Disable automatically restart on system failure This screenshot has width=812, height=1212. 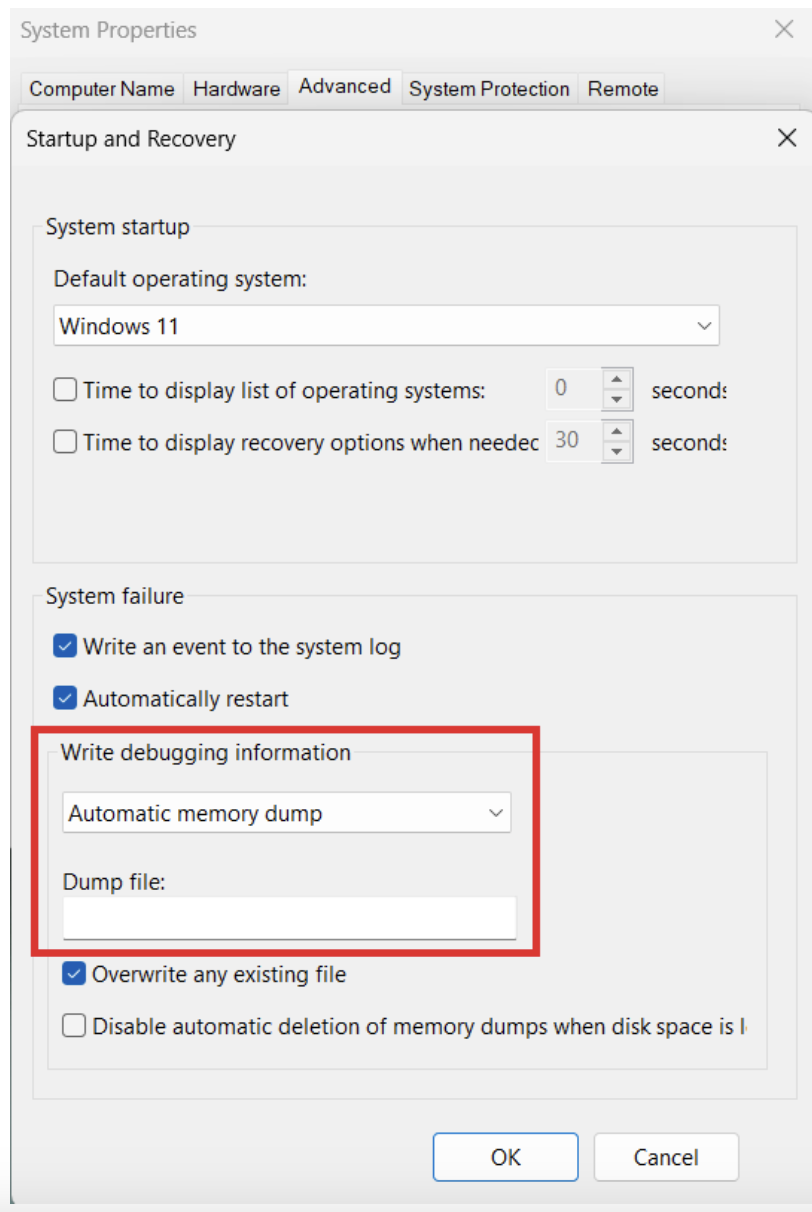[64, 698]
